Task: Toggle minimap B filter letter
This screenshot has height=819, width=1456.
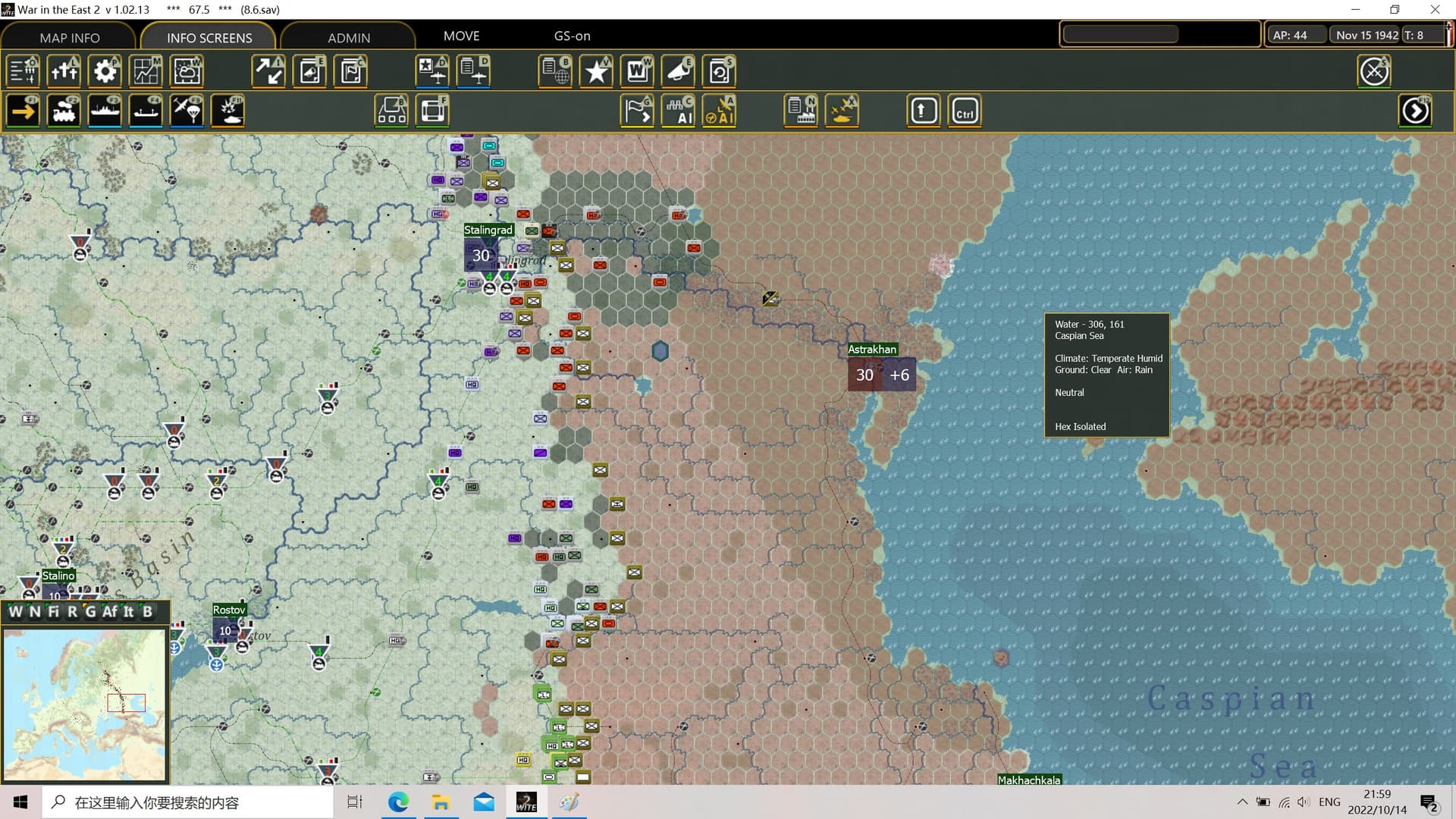Action: (147, 611)
